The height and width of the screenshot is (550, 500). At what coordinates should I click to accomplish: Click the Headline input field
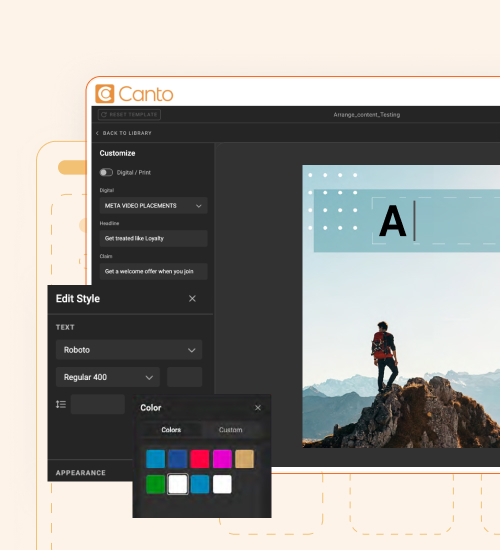click(x=153, y=239)
